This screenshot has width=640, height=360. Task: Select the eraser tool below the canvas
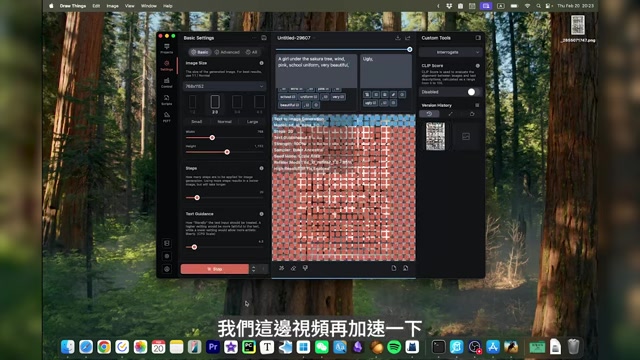[x=293, y=268]
